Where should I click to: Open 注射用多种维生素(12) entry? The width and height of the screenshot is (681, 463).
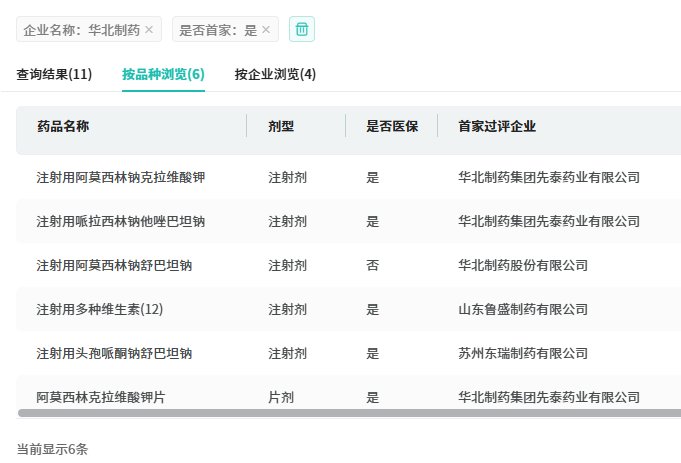pos(100,309)
